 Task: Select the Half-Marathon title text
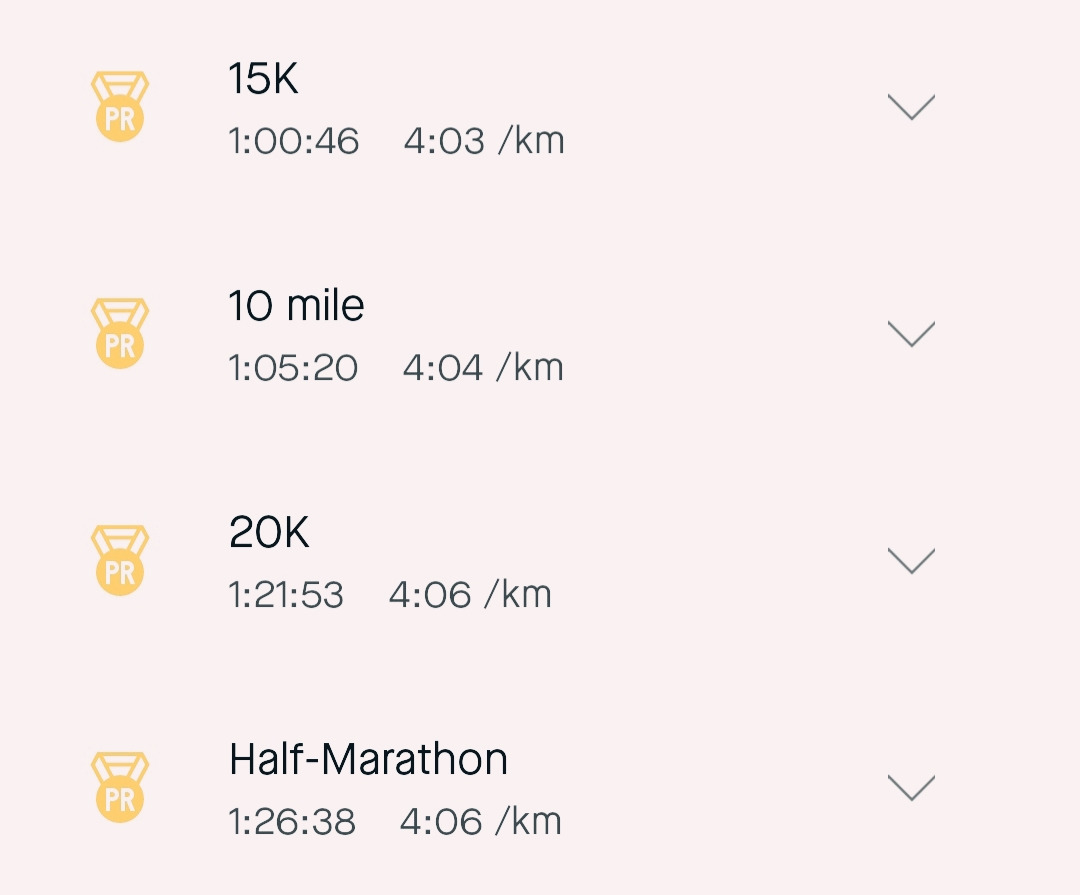click(x=368, y=759)
